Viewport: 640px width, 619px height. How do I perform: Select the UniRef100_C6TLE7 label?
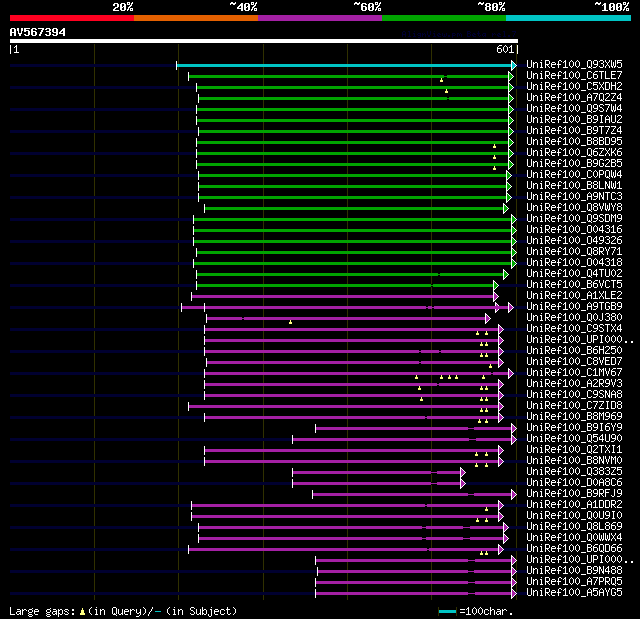coord(574,75)
